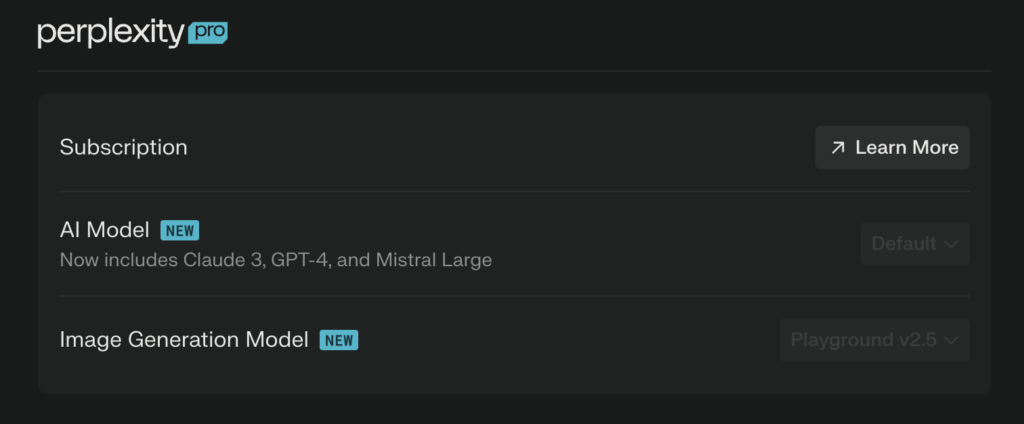Screen dimensions: 1024x424
Task: Click the NEW badge beside Image Generation Model
Action: coord(339,340)
